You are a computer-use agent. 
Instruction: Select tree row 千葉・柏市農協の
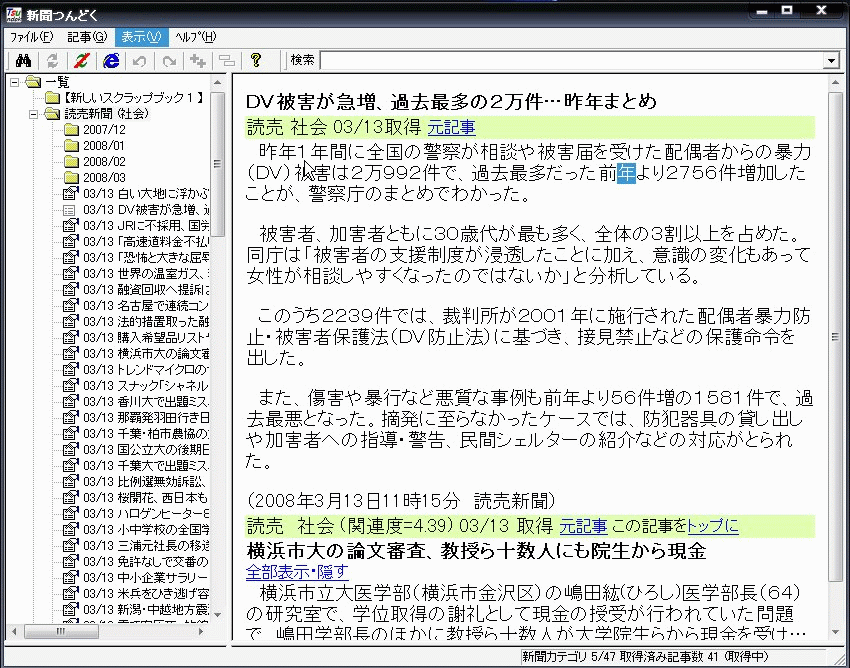tap(146, 433)
